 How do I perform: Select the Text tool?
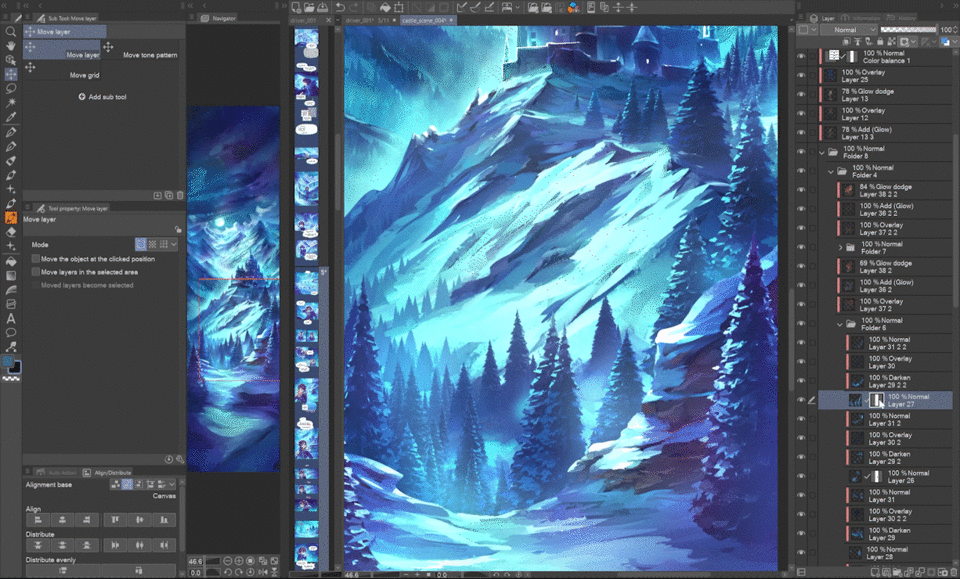pyautogui.click(x=10, y=318)
